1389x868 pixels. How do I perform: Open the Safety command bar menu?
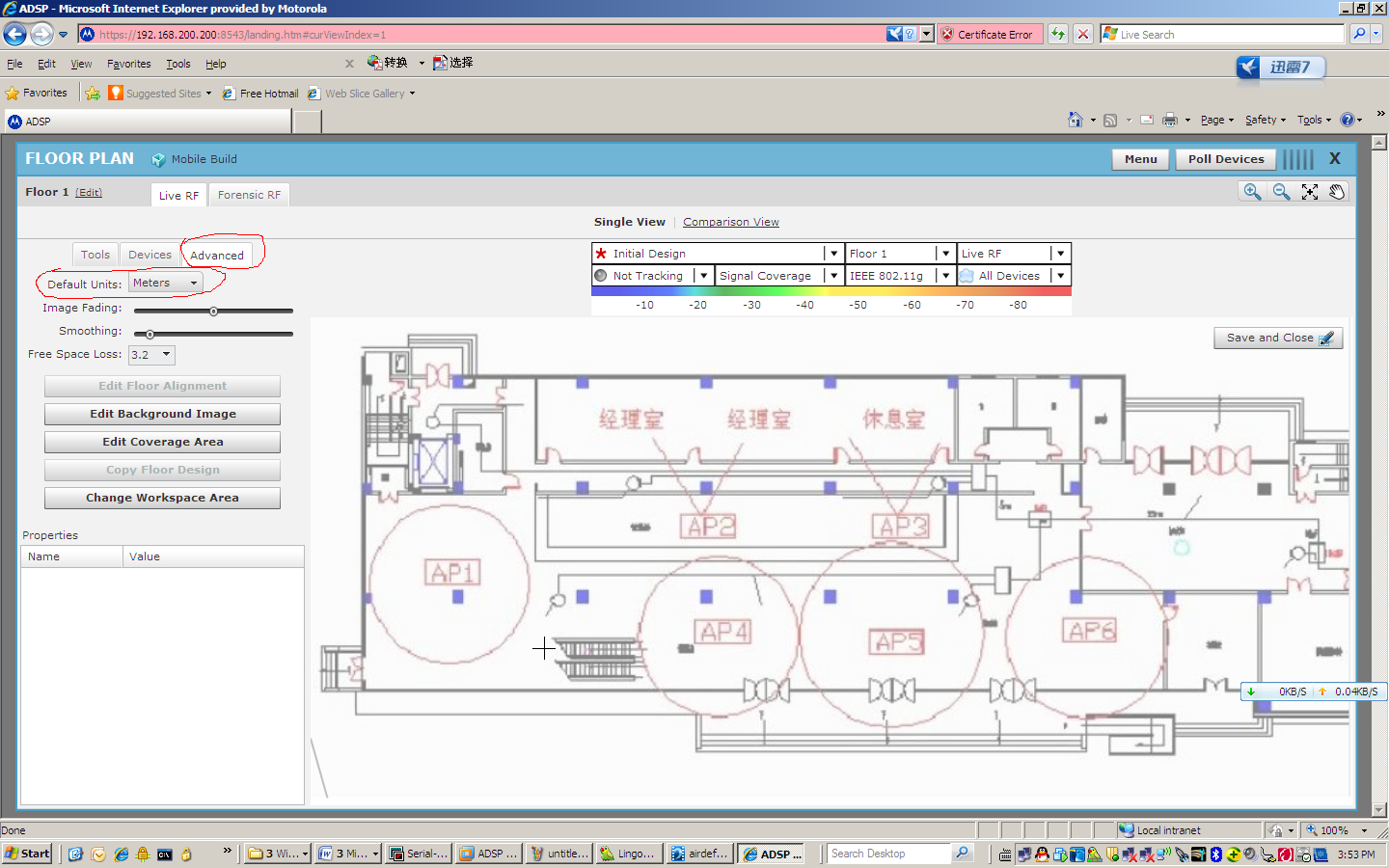tap(1266, 120)
